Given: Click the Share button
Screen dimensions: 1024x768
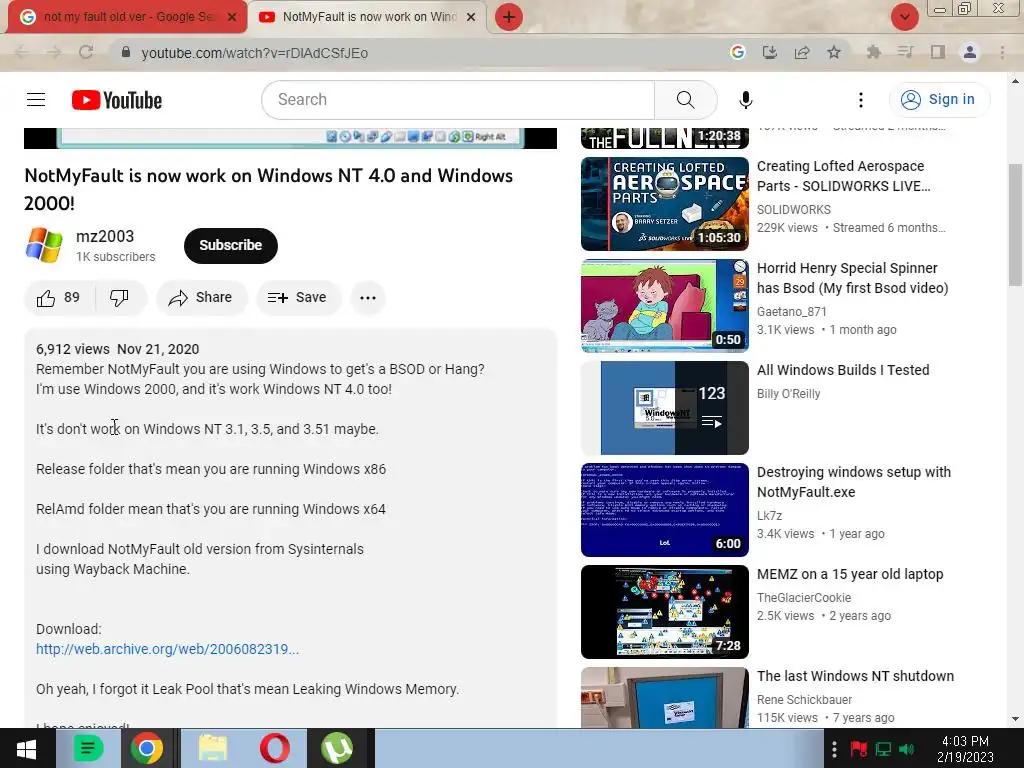Looking at the screenshot, I should pos(201,298).
